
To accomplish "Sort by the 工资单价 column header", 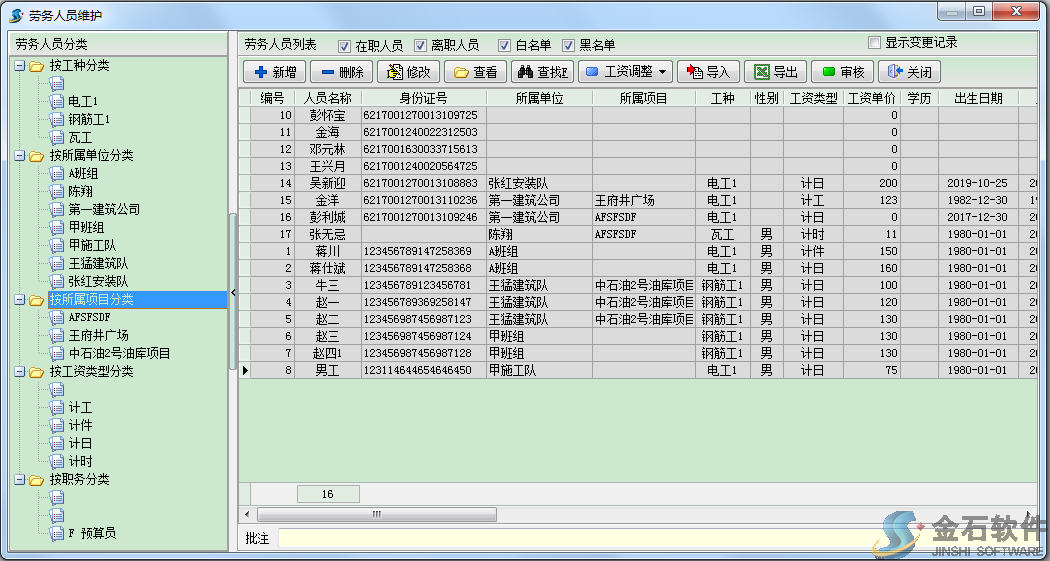I will [x=871, y=98].
